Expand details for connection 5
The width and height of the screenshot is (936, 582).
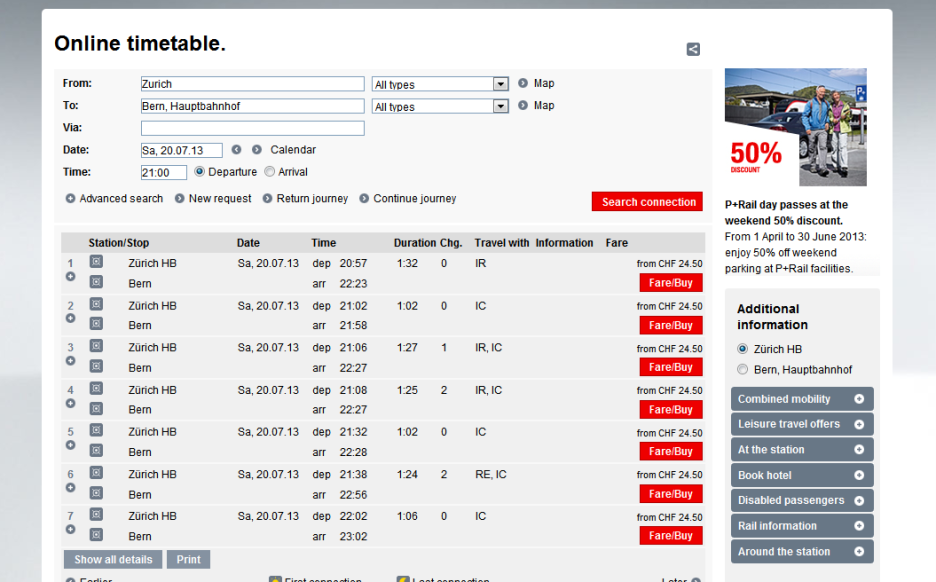(70, 445)
